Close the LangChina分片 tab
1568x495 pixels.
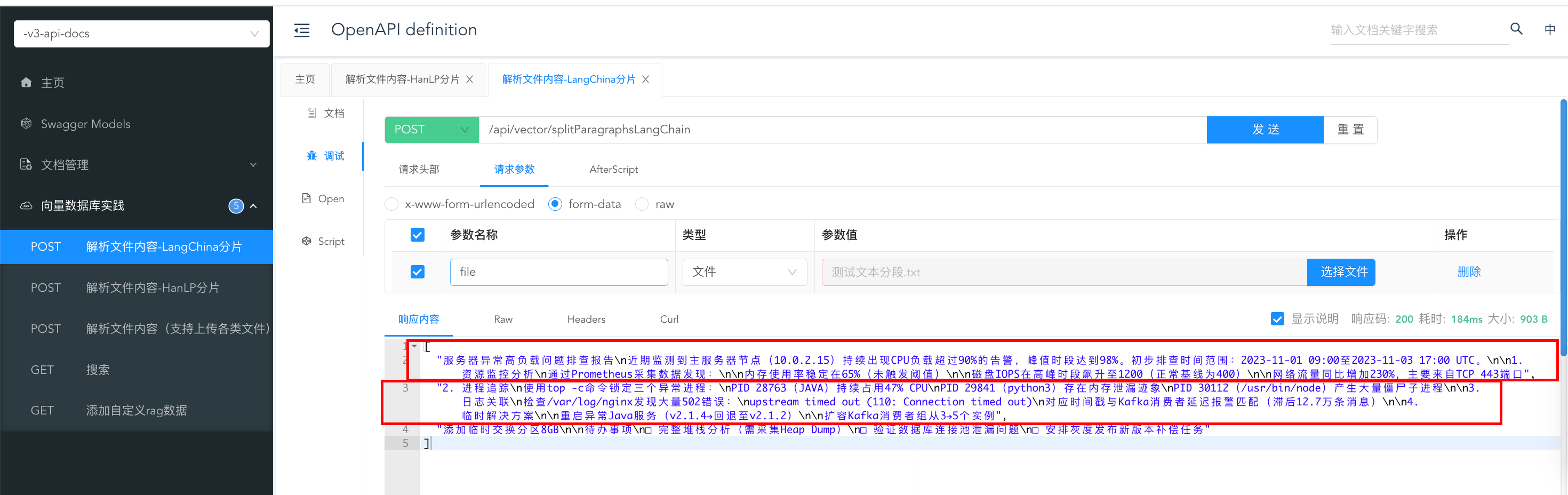pos(646,79)
